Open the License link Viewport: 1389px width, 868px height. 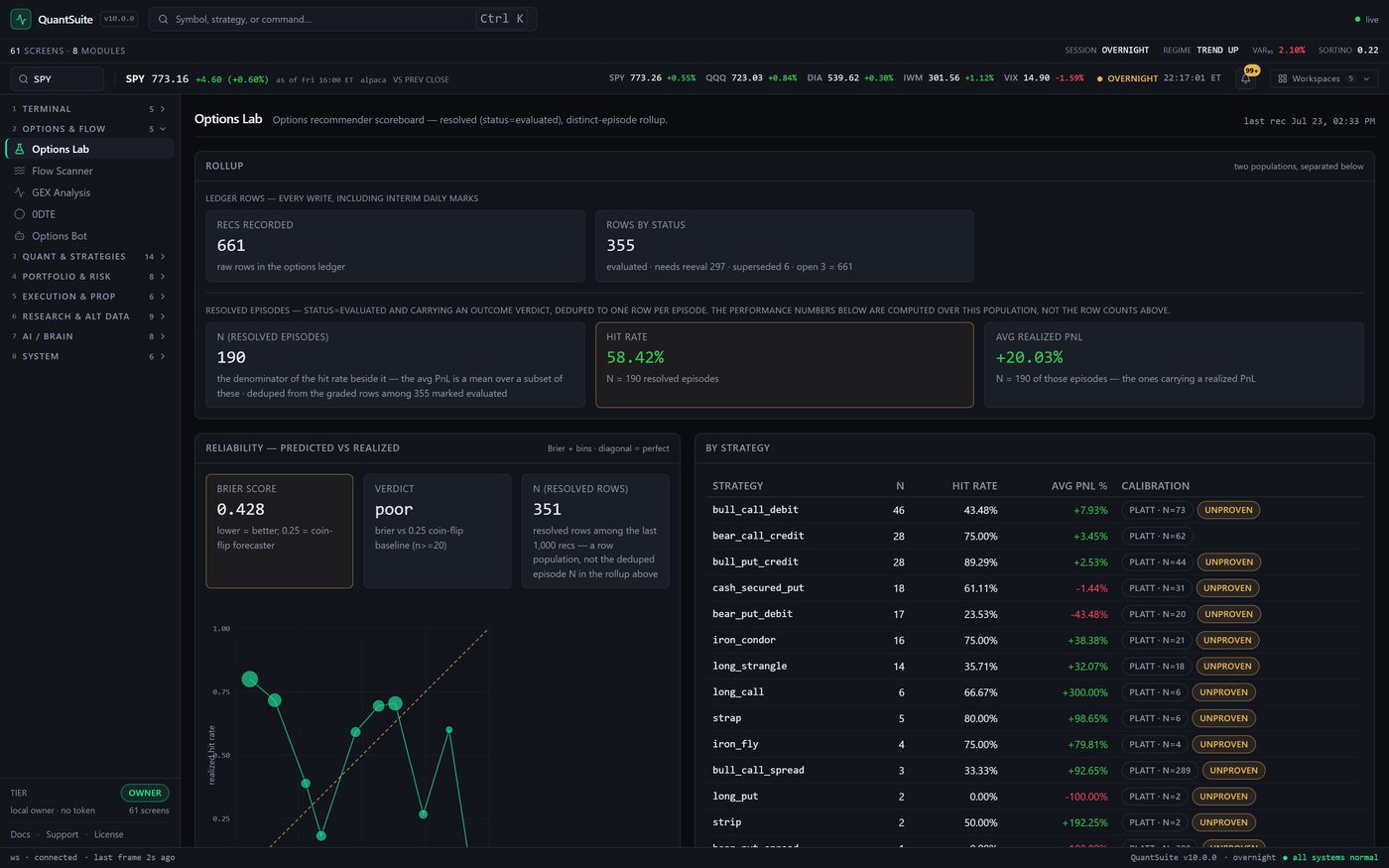pos(109,834)
